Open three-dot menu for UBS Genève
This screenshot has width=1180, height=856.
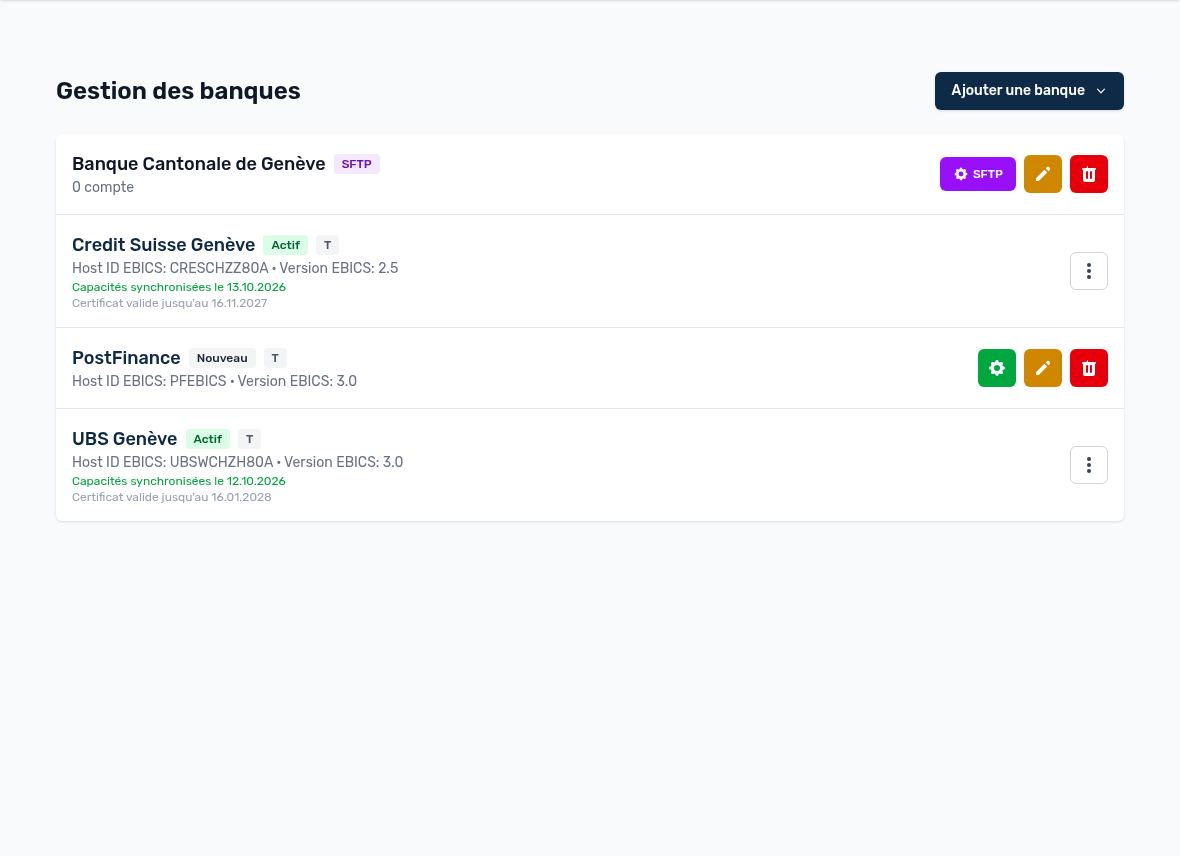[1088, 465]
